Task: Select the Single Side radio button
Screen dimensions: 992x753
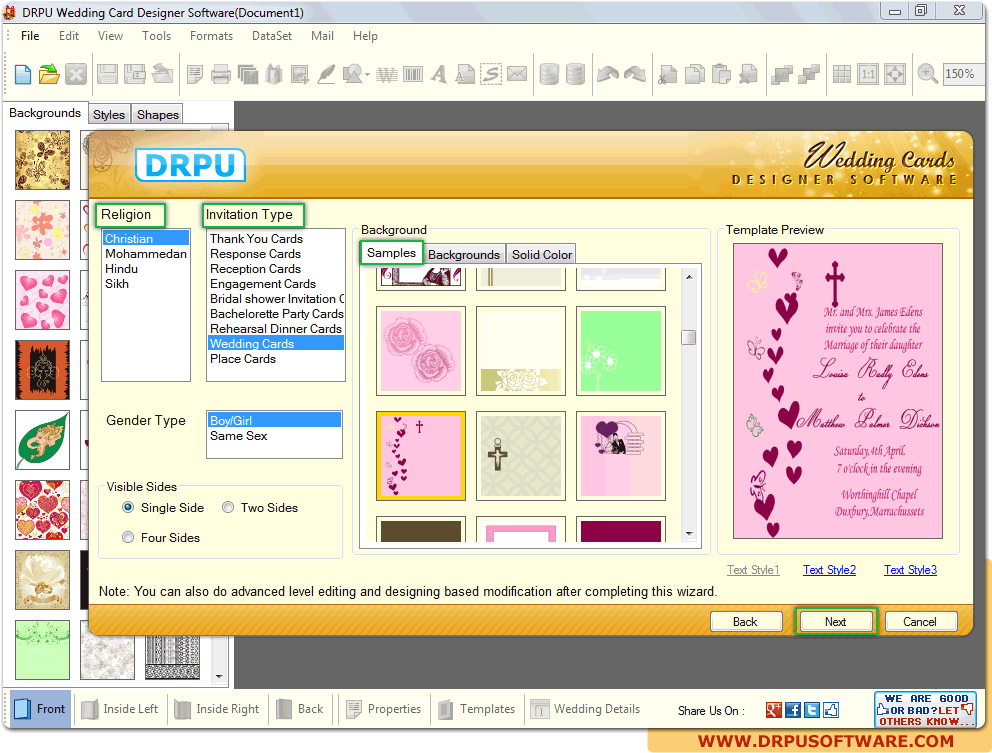Action: 128,507
